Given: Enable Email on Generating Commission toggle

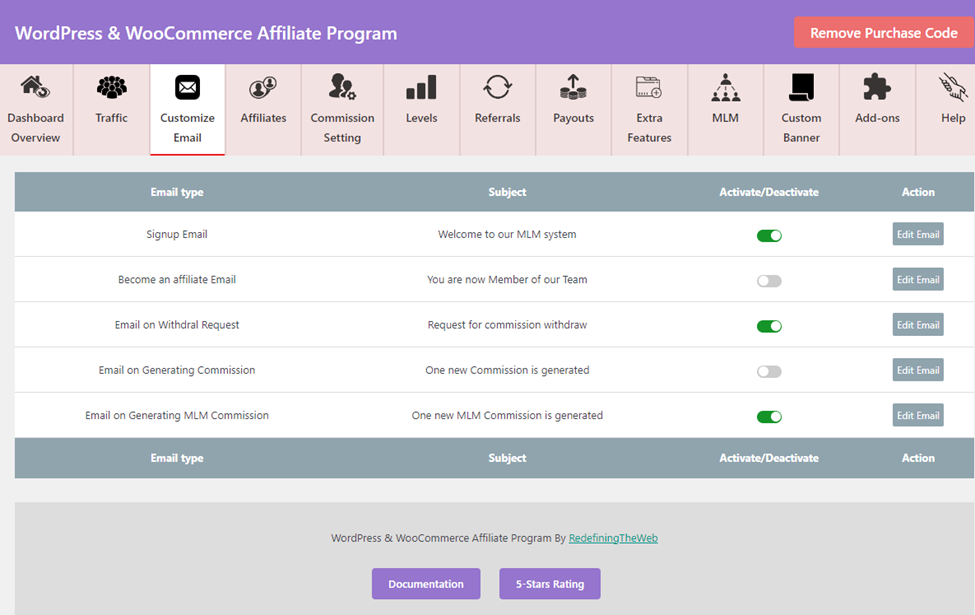Looking at the screenshot, I should 769,372.
